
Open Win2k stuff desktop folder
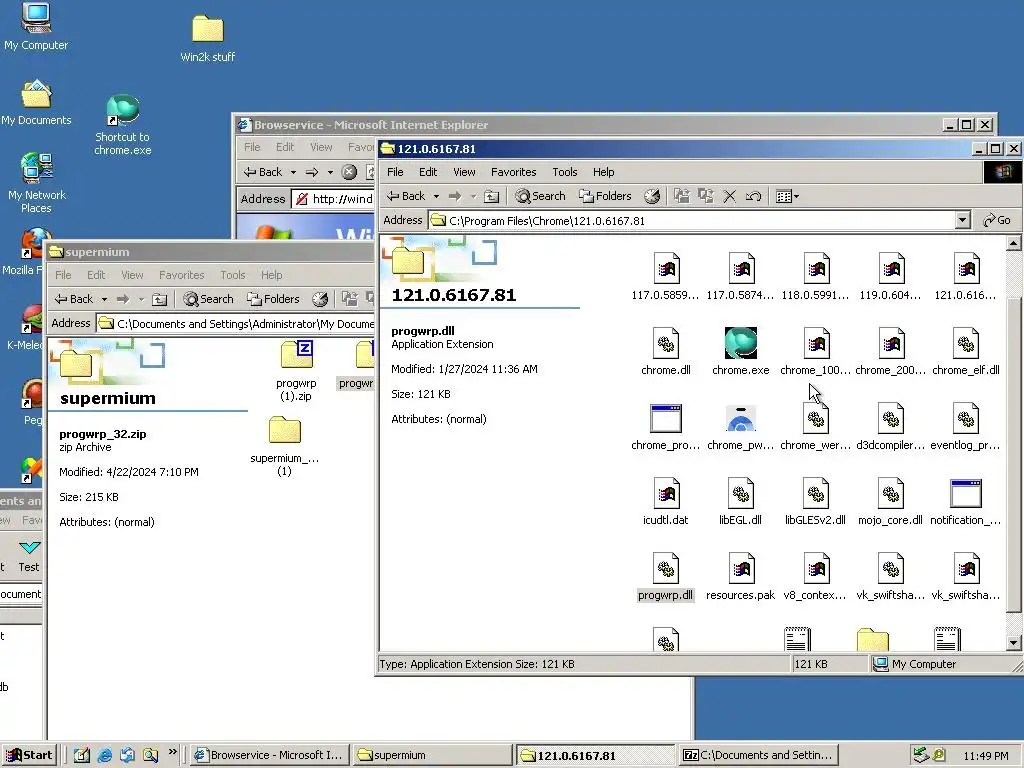208,39
